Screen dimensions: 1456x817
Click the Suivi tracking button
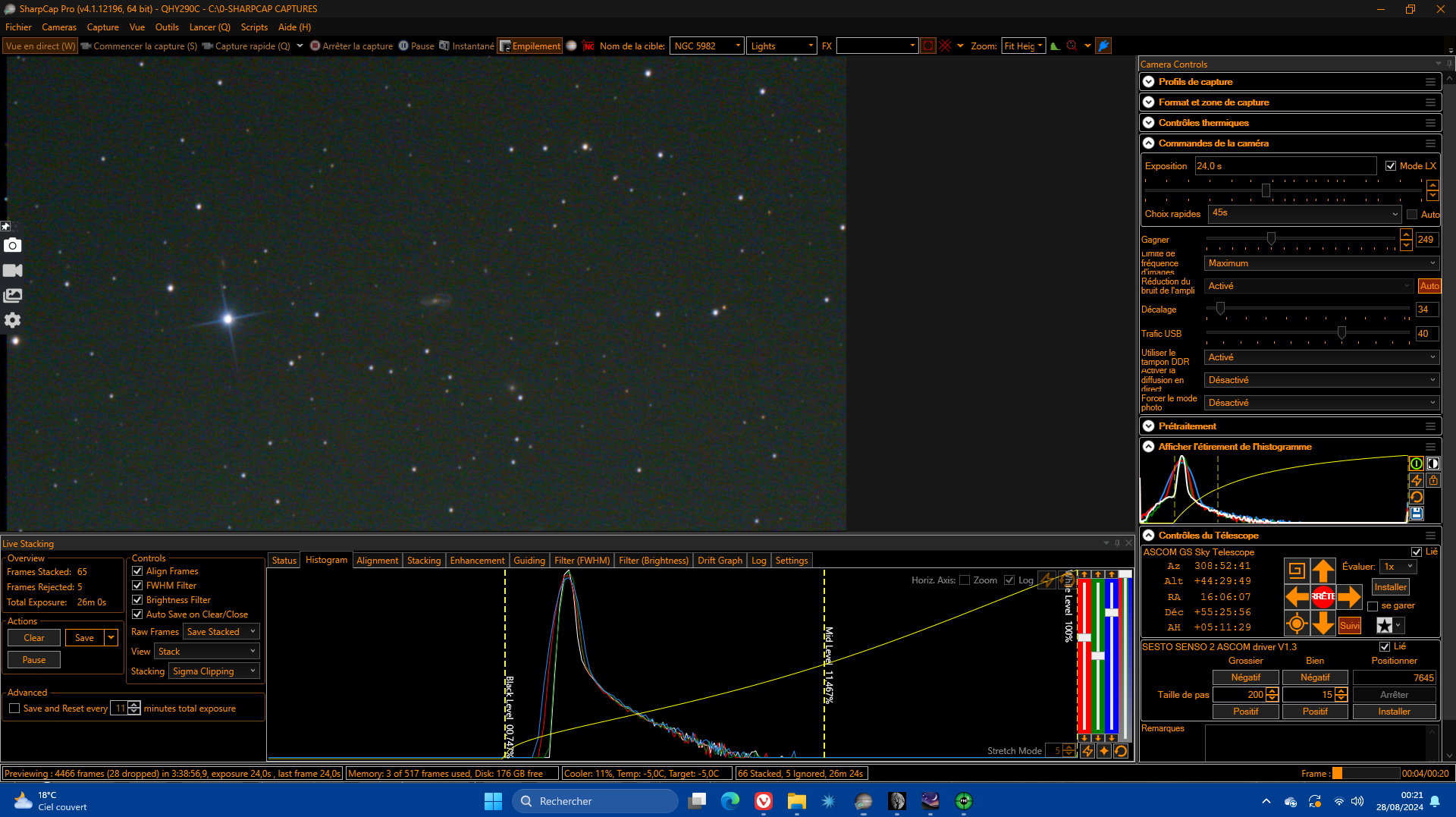click(1350, 626)
